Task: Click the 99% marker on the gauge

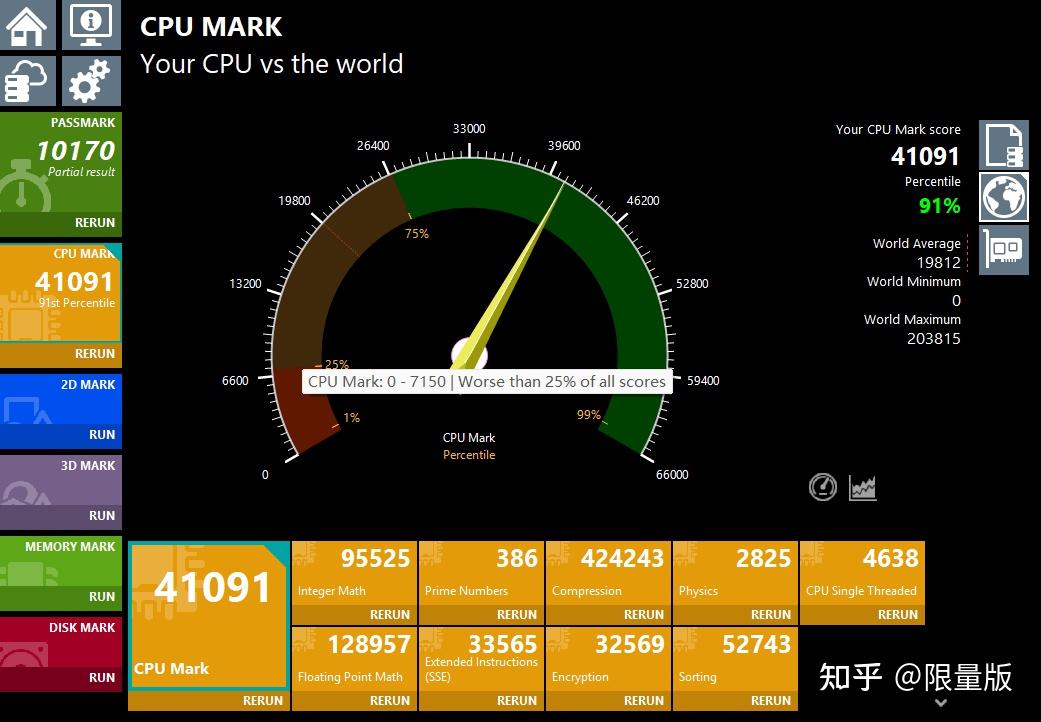Action: [x=588, y=415]
